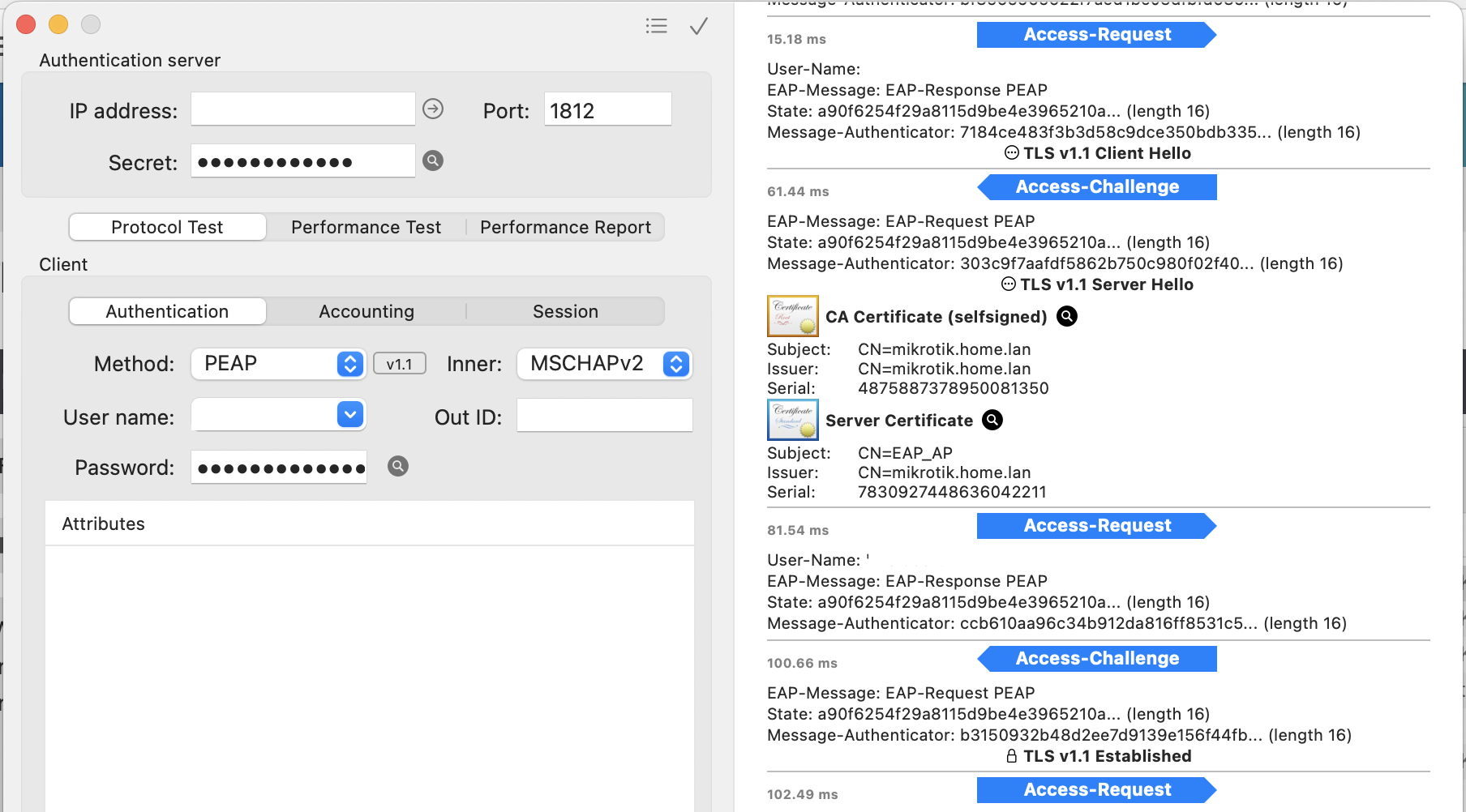Viewport: 1466px width, 812px height.
Task: Click the "TLS v1.1 Client Hello" label
Action: tap(1107, 153)
